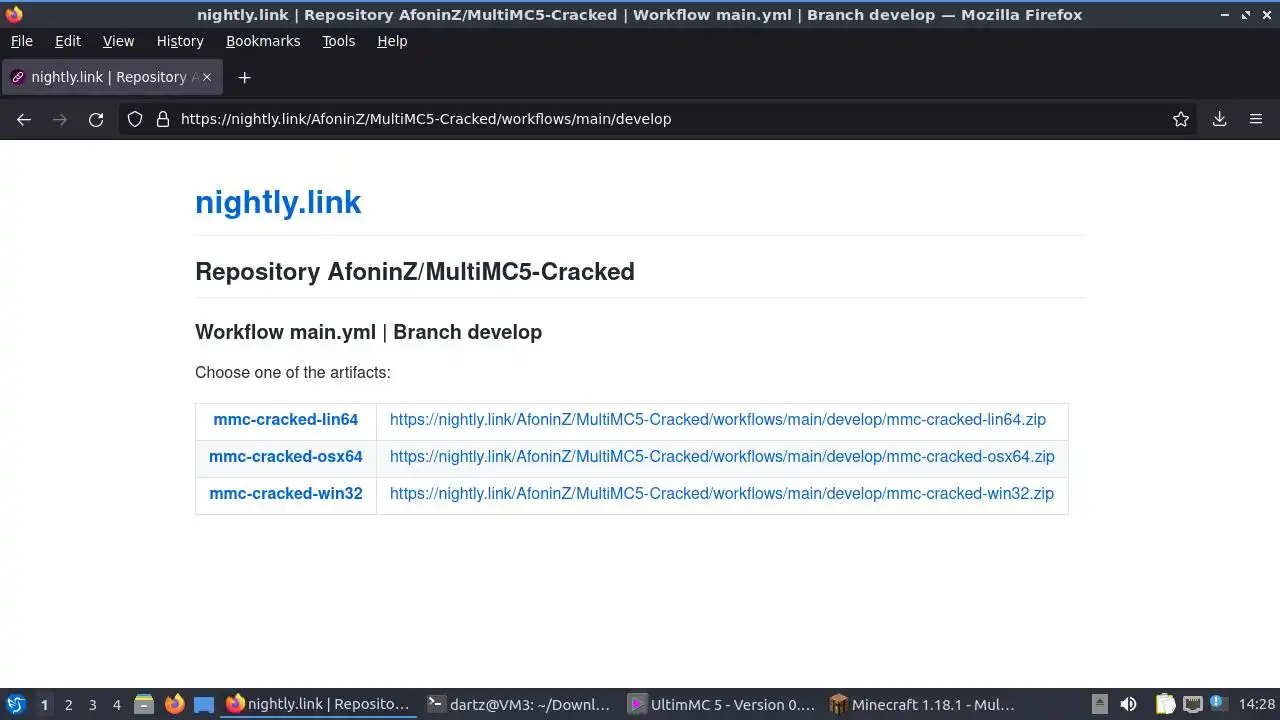Launch Firefox from the taskbar quick launcher
Image resolution: width=1280 pixels, height=720 pixels.
174,705
